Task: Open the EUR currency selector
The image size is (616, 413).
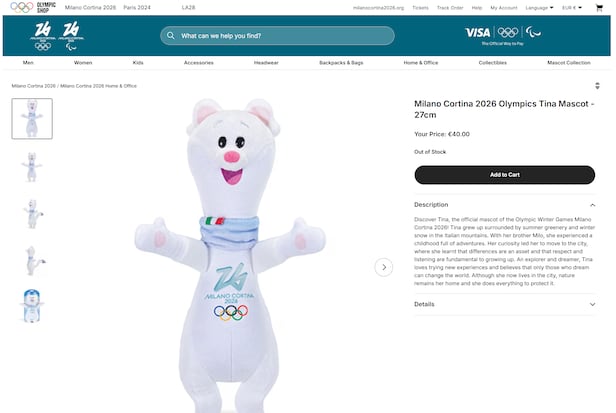Action: [573, 7]
